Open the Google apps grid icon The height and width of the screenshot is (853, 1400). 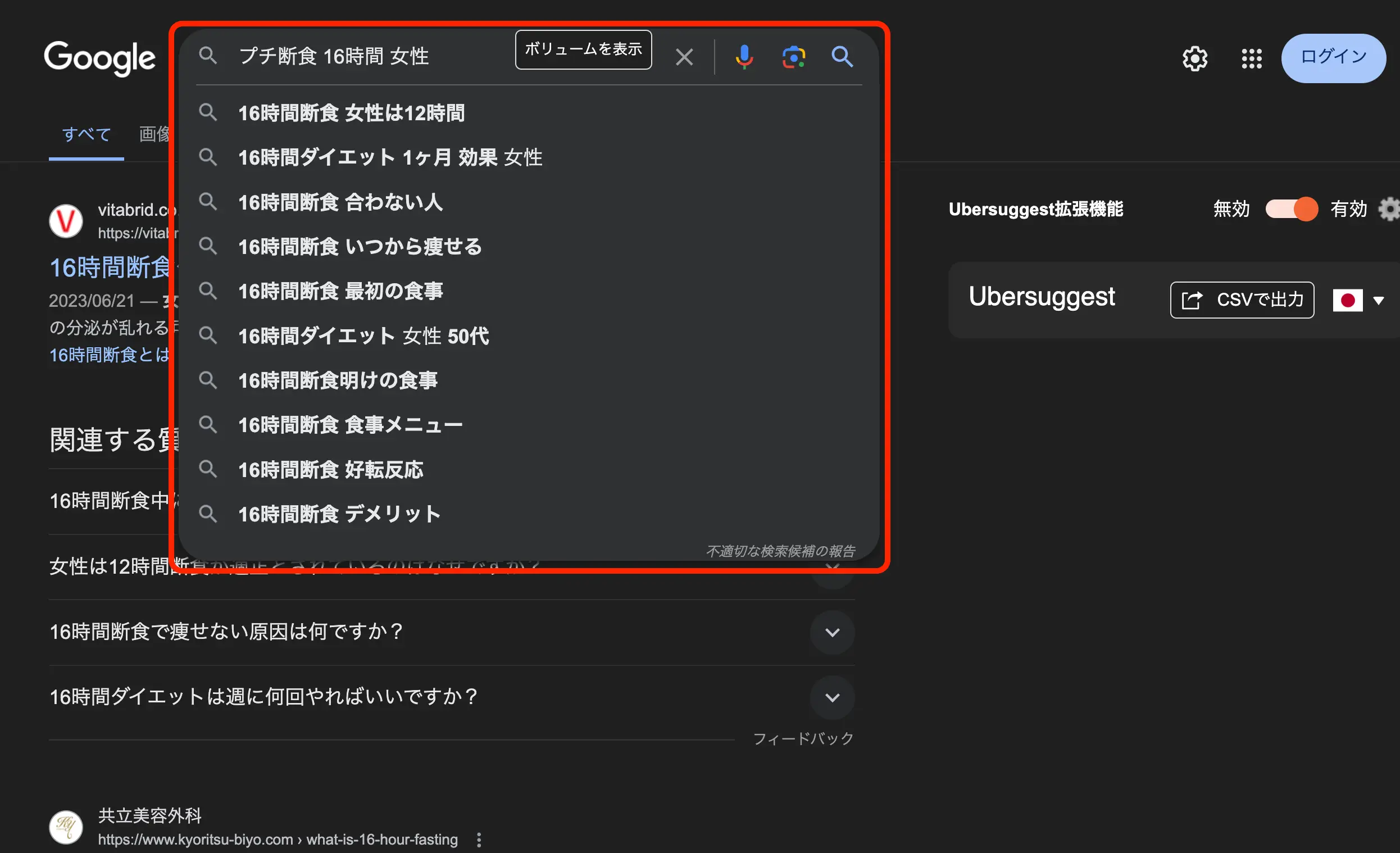[x=1251, y=58]
